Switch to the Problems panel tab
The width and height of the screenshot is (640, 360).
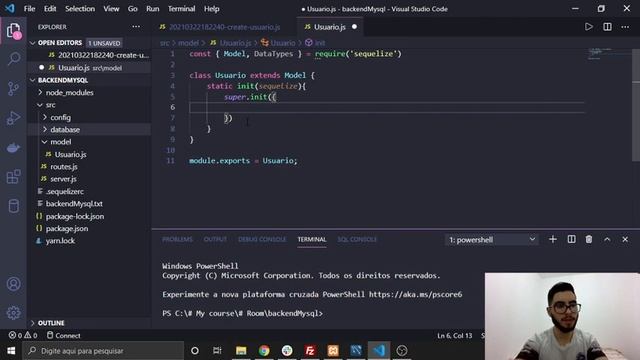177,240
